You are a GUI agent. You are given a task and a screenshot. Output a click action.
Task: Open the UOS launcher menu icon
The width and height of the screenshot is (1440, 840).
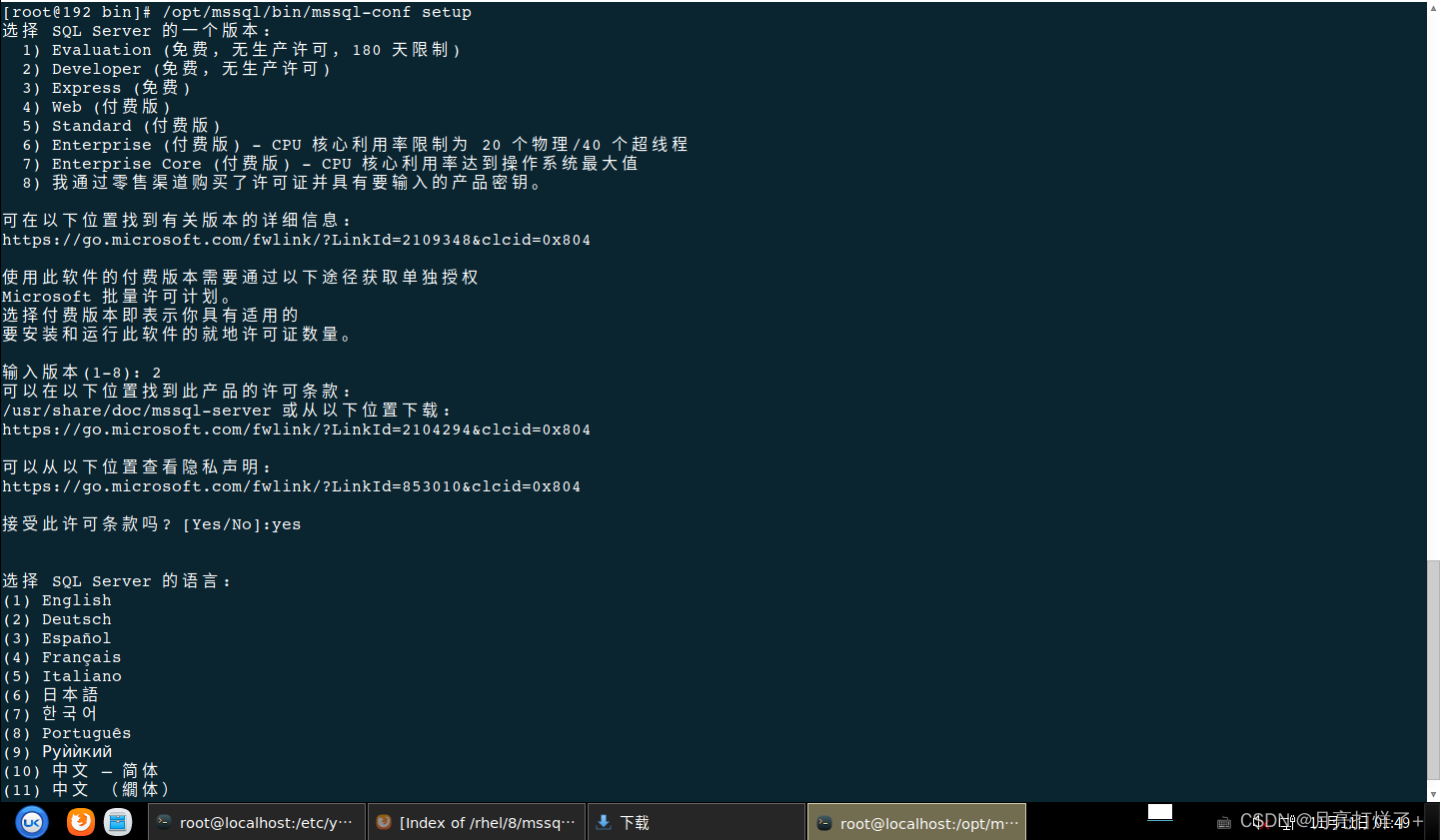click(x=32, y=822)
